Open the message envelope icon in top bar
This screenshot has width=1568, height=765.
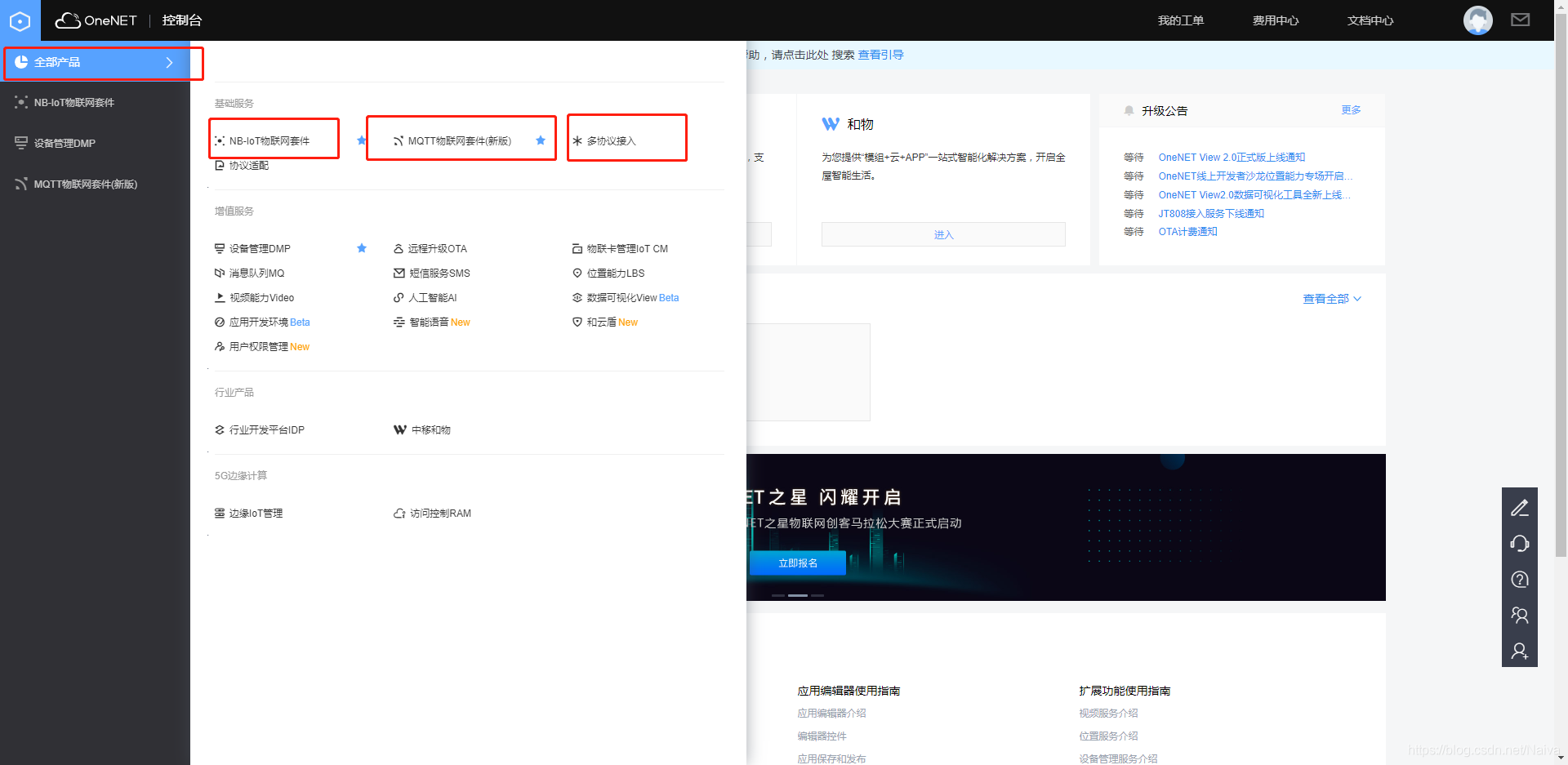tap(1520, 20)
